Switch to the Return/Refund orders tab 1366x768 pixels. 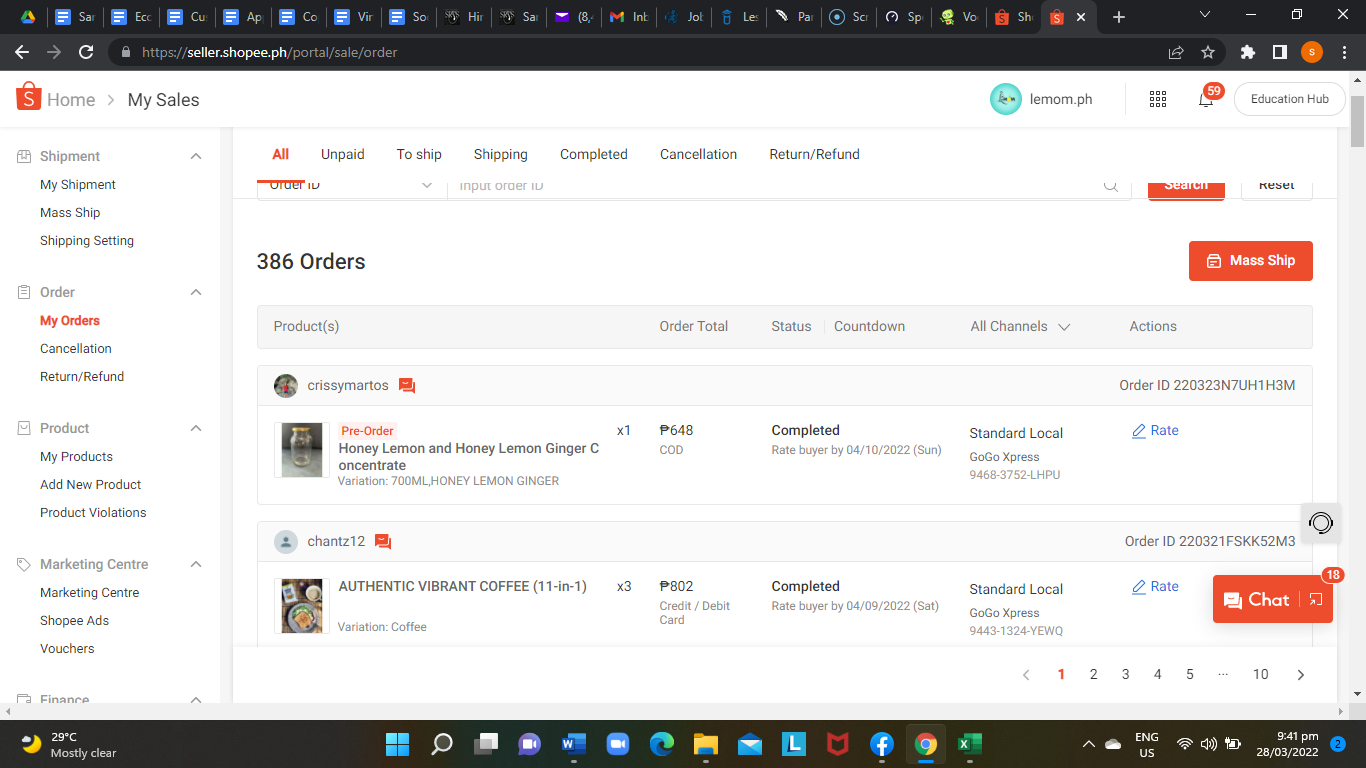814,154
